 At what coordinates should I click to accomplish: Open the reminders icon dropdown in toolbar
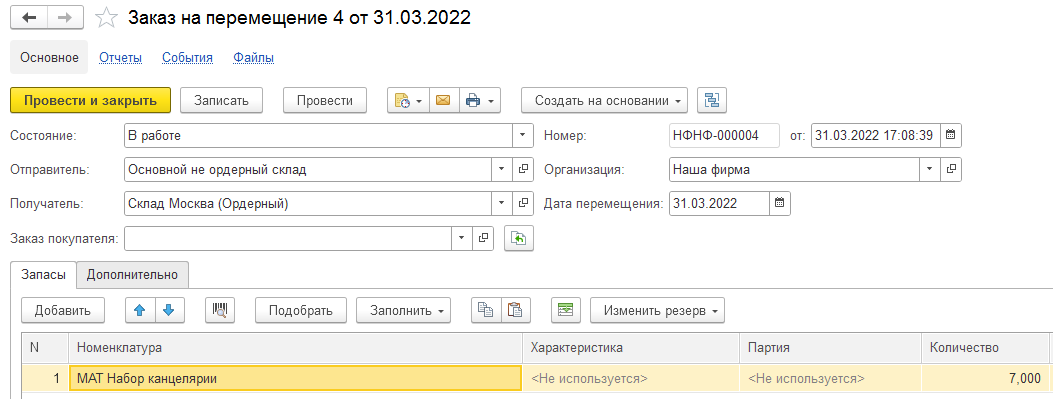[x=408, y=101]
